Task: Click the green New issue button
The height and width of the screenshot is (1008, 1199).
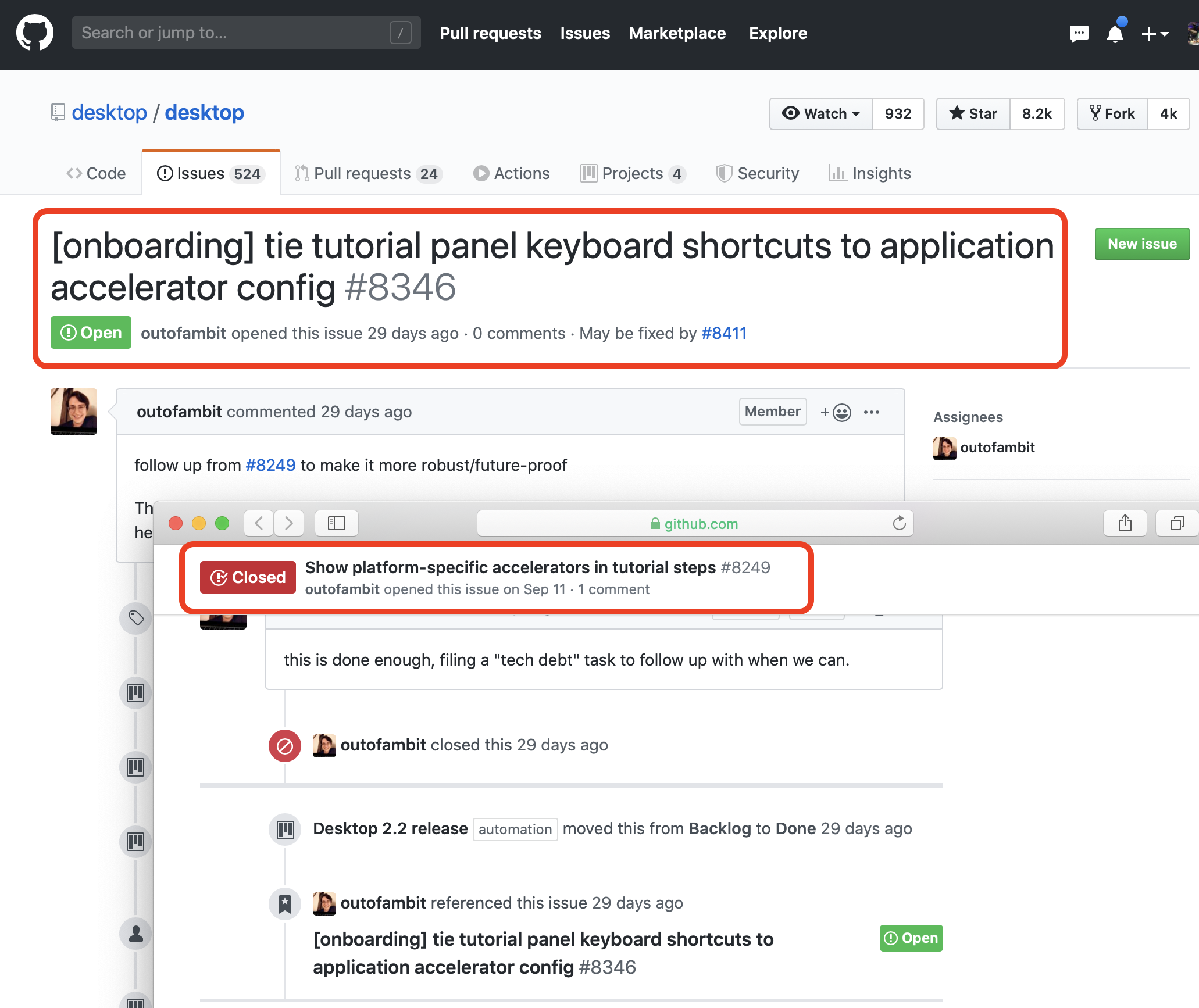Action: (x=1142, y=244)
